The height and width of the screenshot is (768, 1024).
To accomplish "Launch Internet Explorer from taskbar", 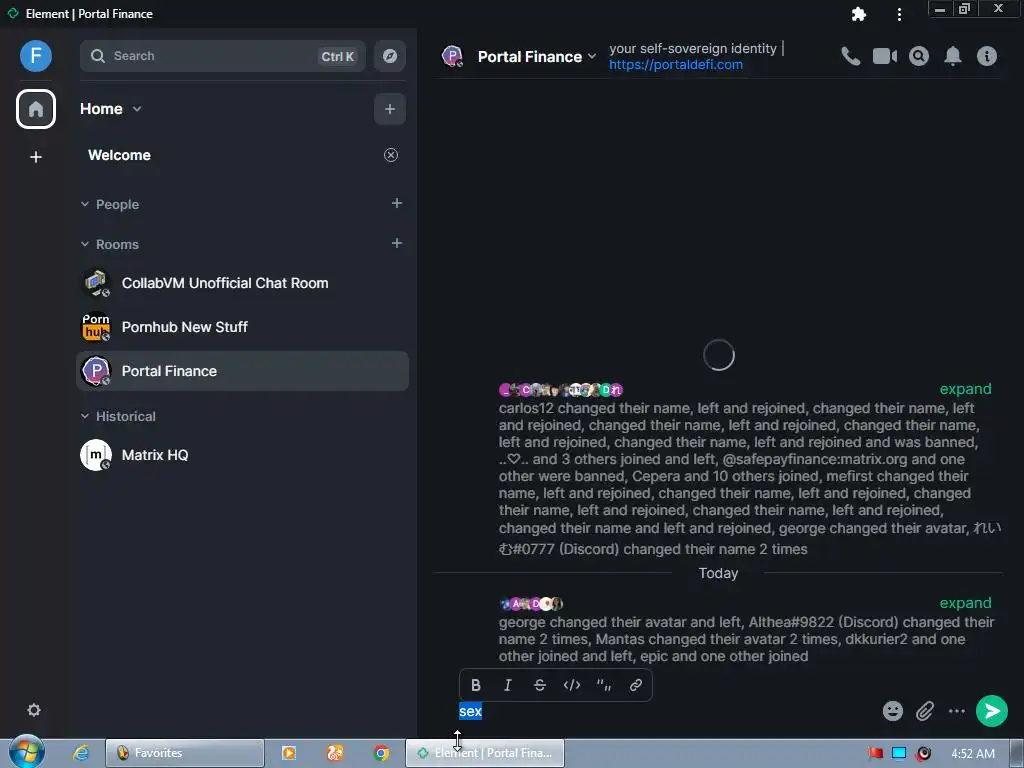I will (x=80, y=753).
